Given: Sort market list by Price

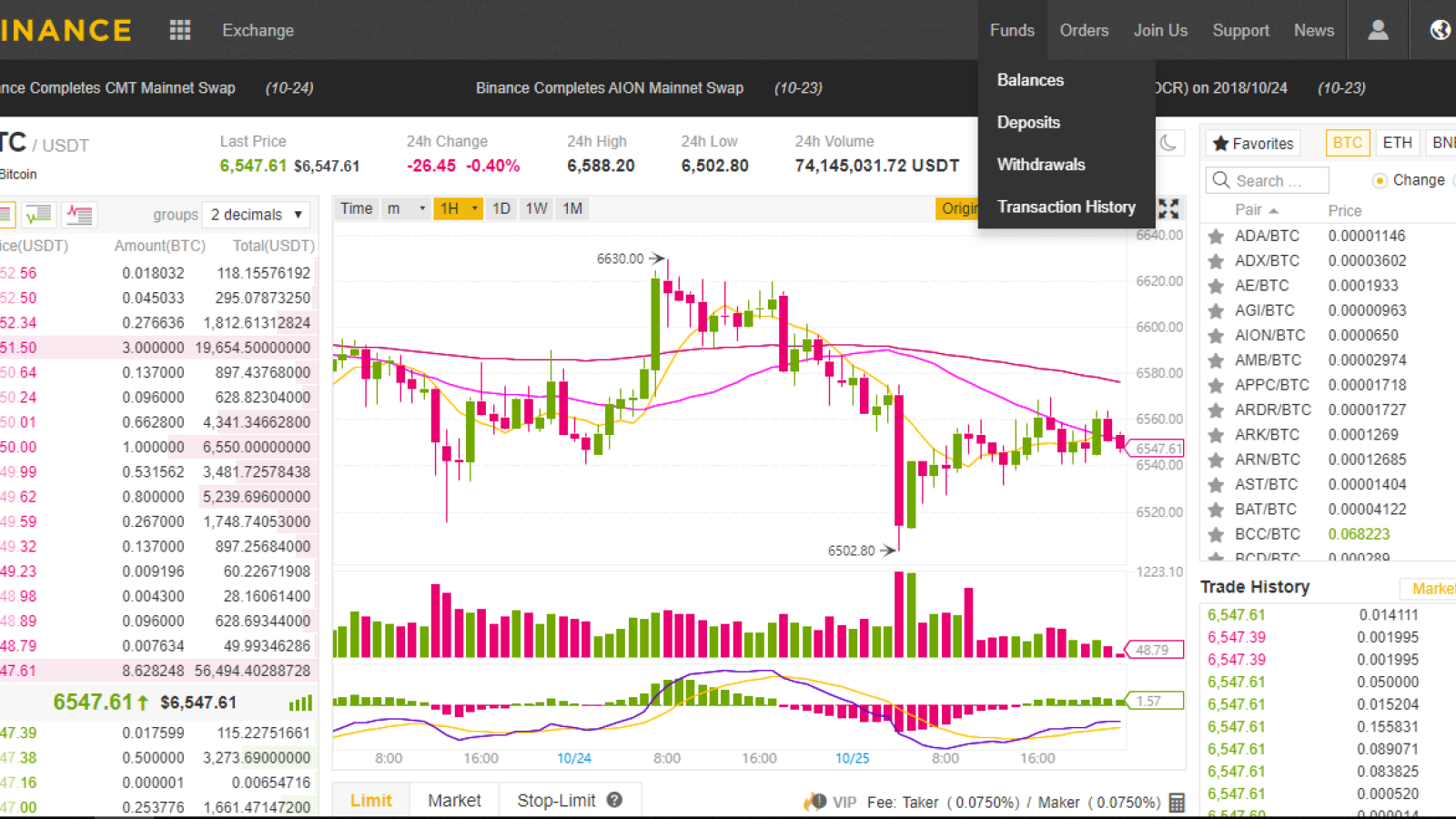Looking at the screenshot, I should 1344,210.
